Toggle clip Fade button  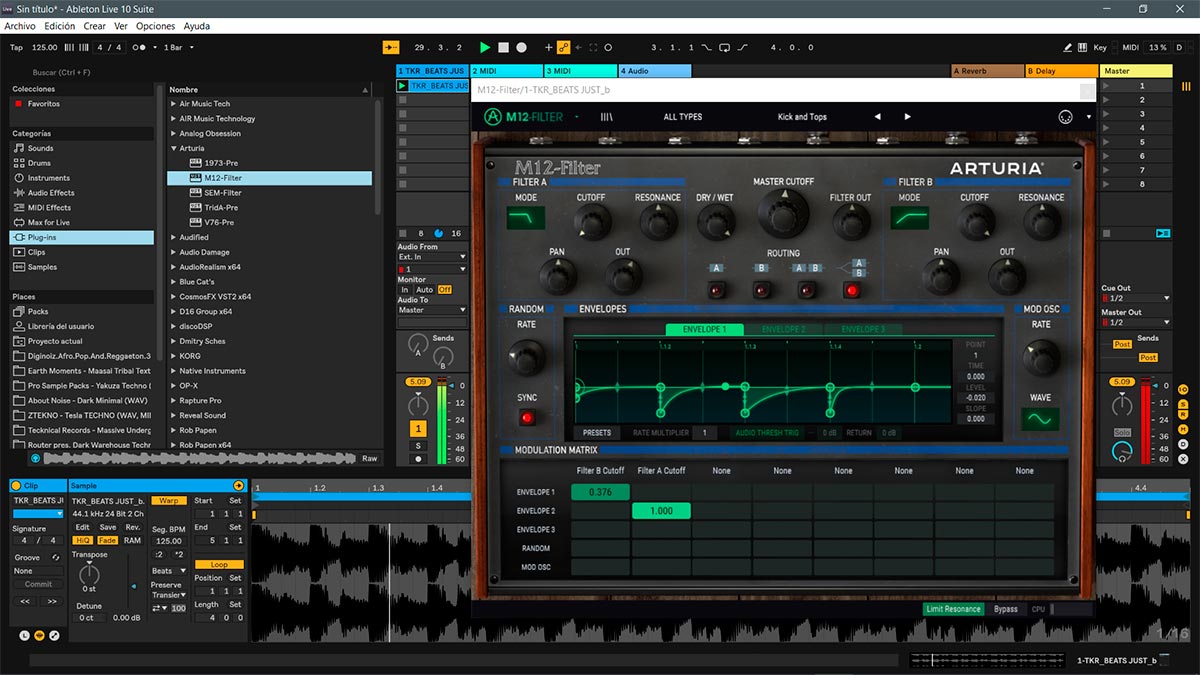[x=107, y=540]
